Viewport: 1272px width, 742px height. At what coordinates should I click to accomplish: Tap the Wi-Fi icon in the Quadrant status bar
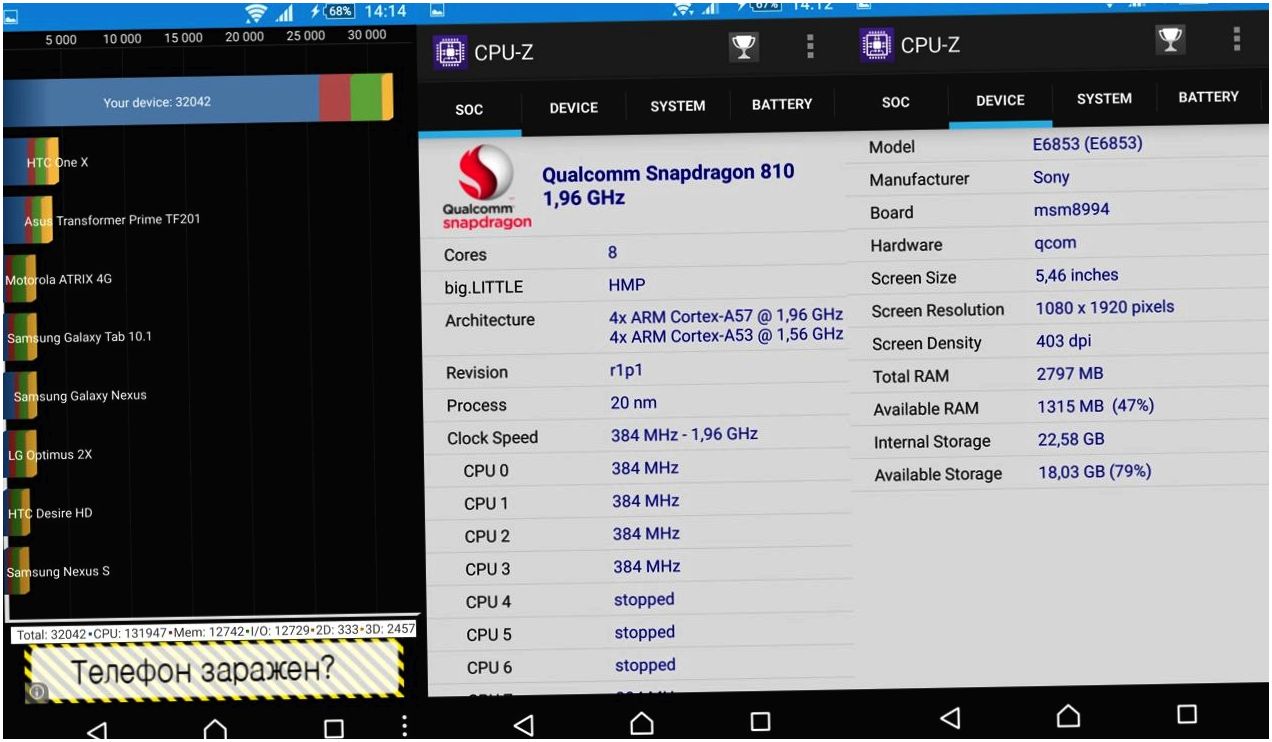pos(256,12)
